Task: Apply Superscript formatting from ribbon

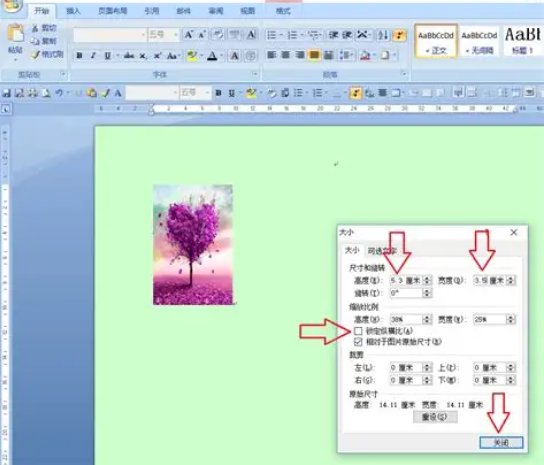Action: coord(158,56)
